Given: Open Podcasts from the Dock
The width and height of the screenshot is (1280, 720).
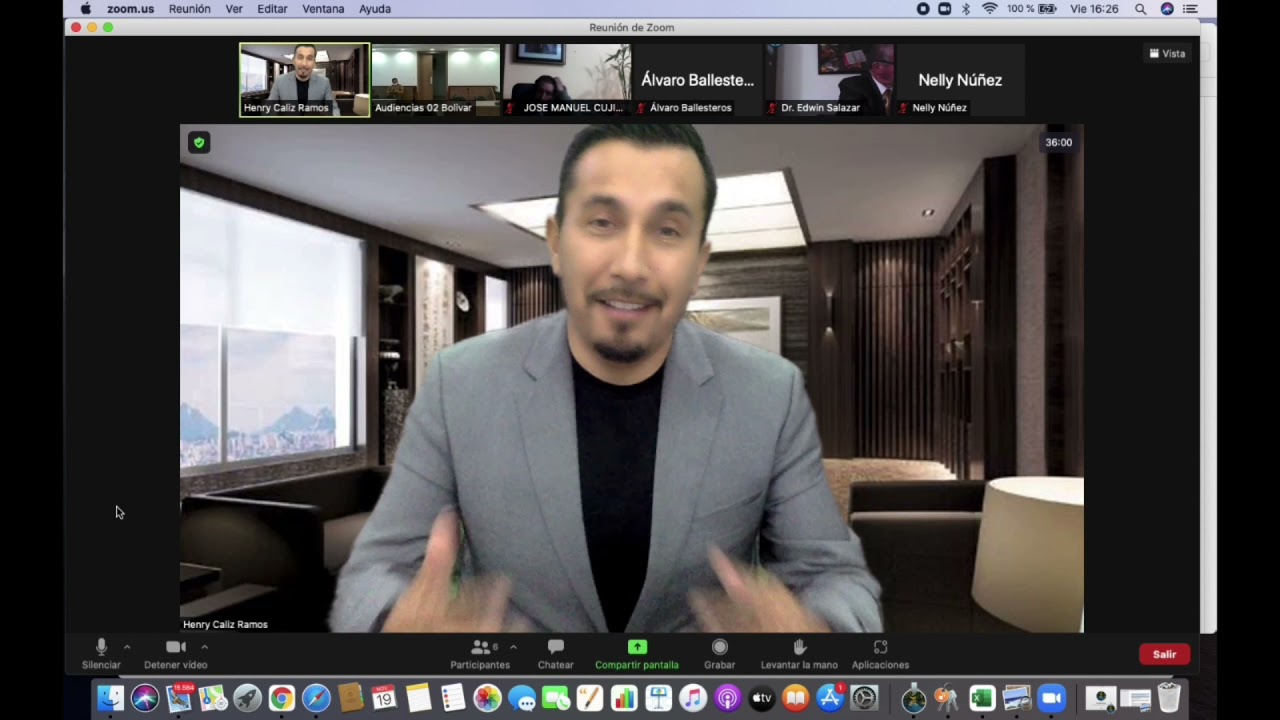Looking at the screenshot, I should 727,698.
